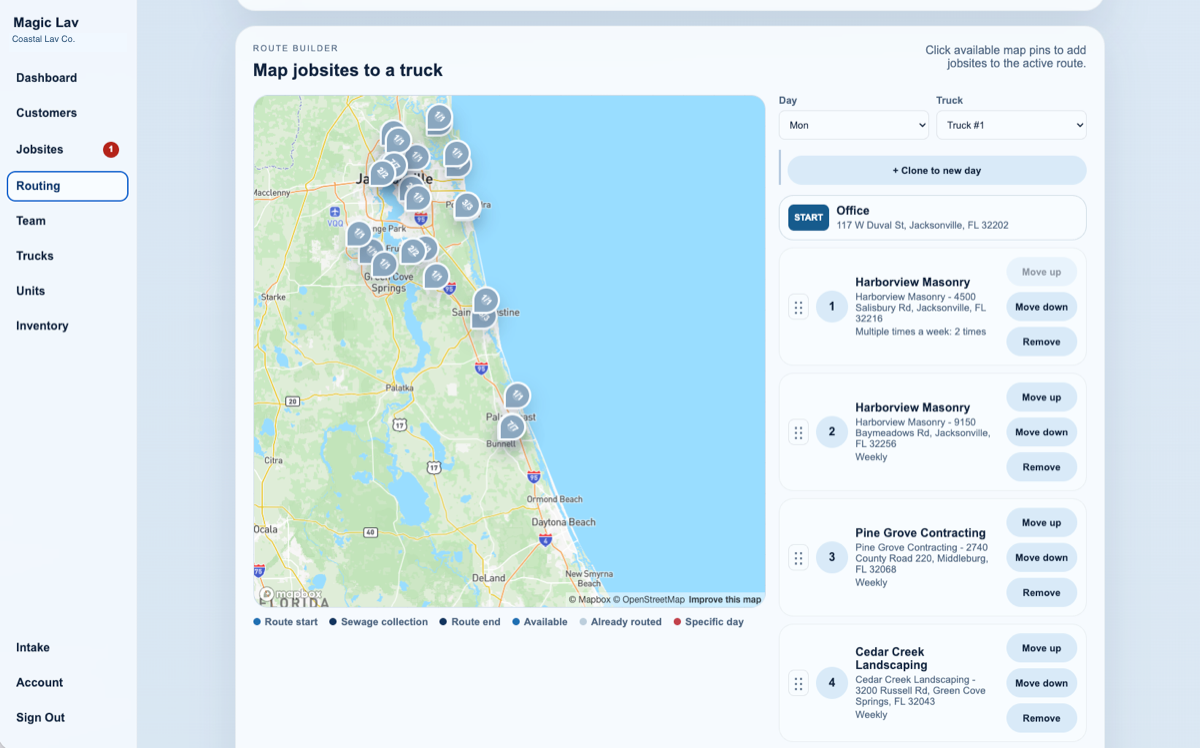Screen dimensions: 1200x748
Task: Click the 'Route start' legend label
Action: coord(291,622)
